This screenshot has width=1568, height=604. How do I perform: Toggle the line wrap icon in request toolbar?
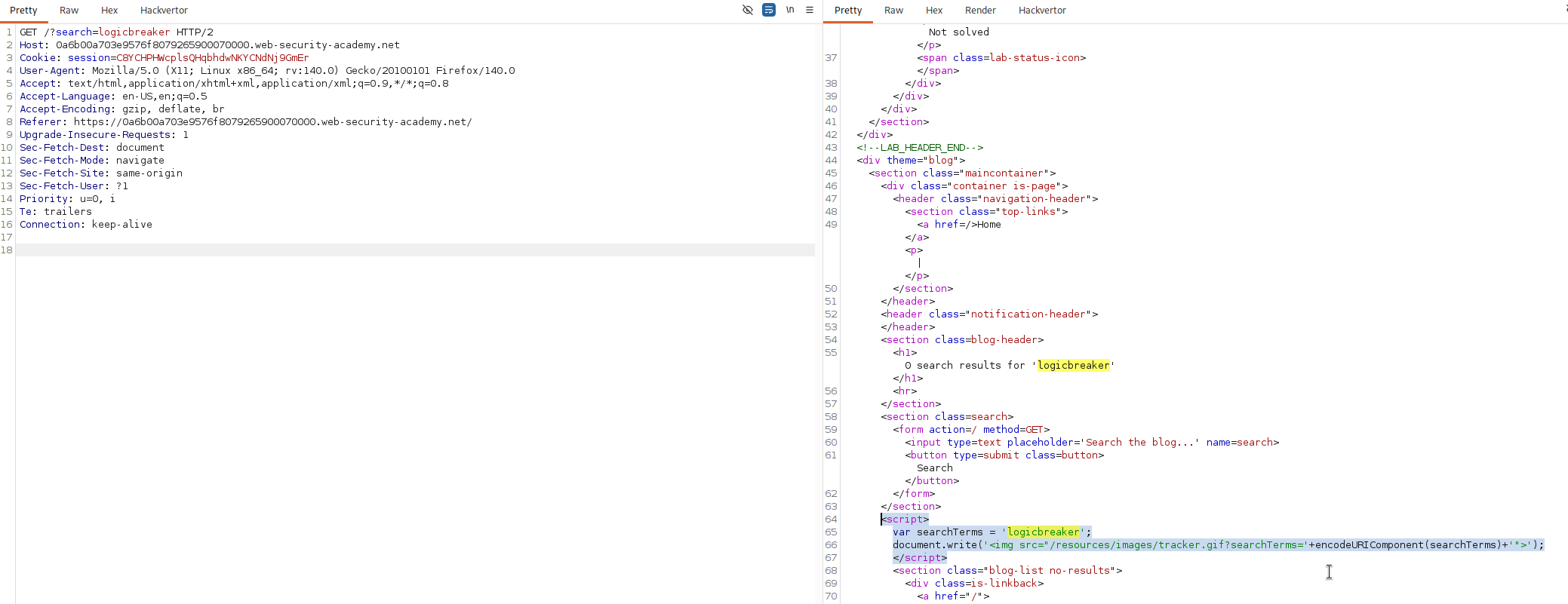769,10
